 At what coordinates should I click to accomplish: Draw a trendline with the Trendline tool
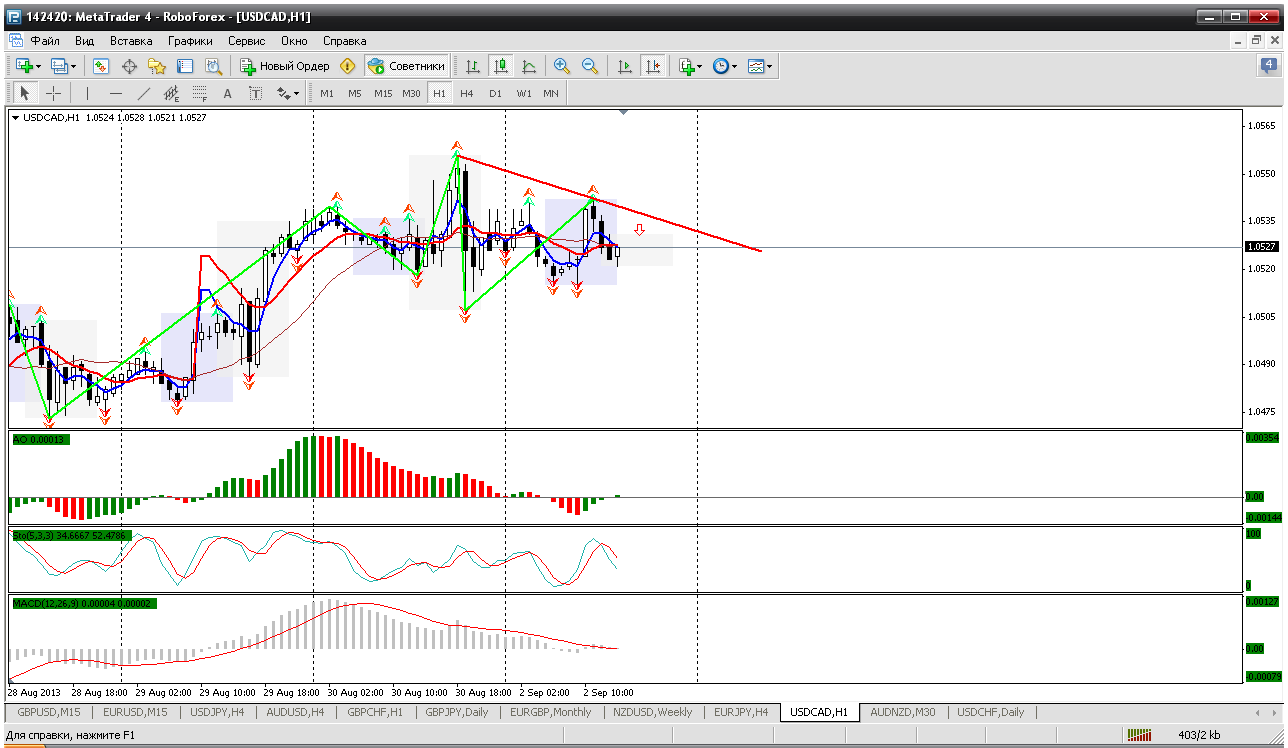(x=144, y=93)
